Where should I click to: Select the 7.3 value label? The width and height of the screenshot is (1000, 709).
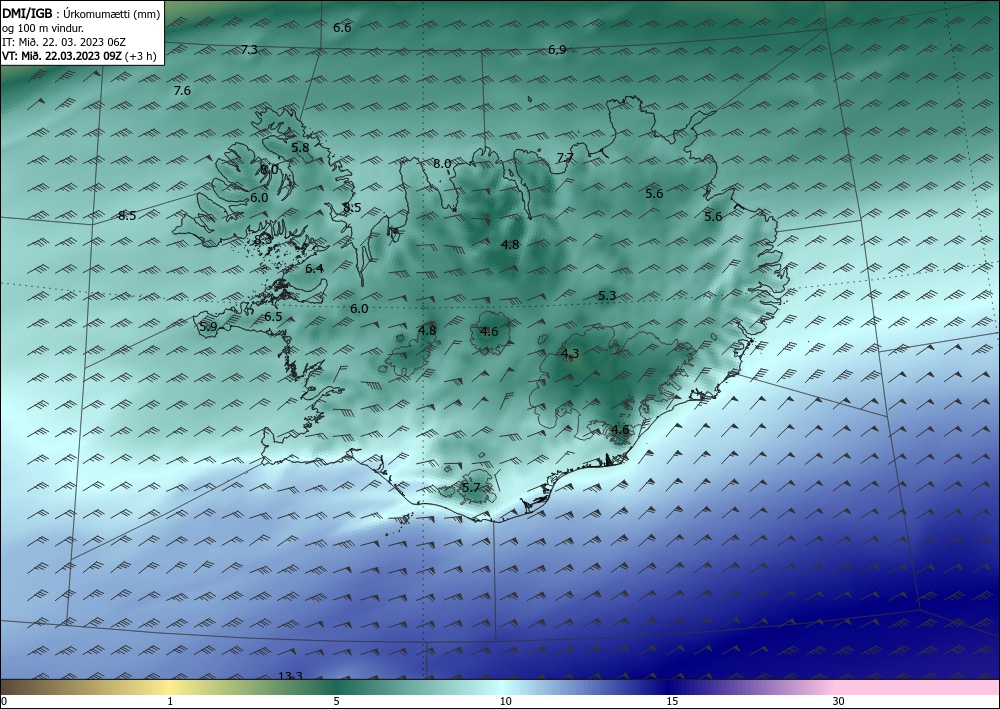[249, 49]
